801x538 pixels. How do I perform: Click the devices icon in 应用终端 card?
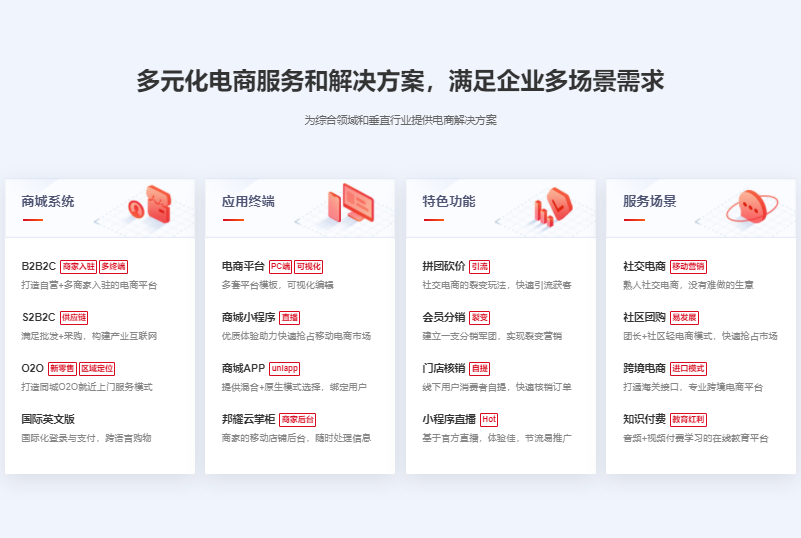pos(350,204)
